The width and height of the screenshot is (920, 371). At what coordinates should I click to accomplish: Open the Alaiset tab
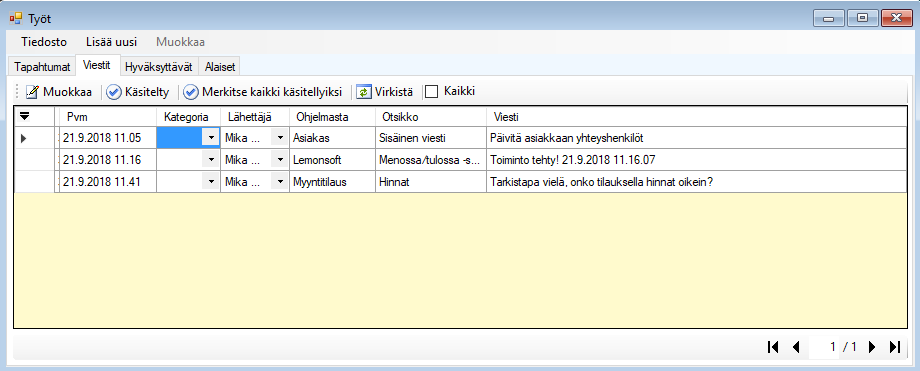pos(220,66)
